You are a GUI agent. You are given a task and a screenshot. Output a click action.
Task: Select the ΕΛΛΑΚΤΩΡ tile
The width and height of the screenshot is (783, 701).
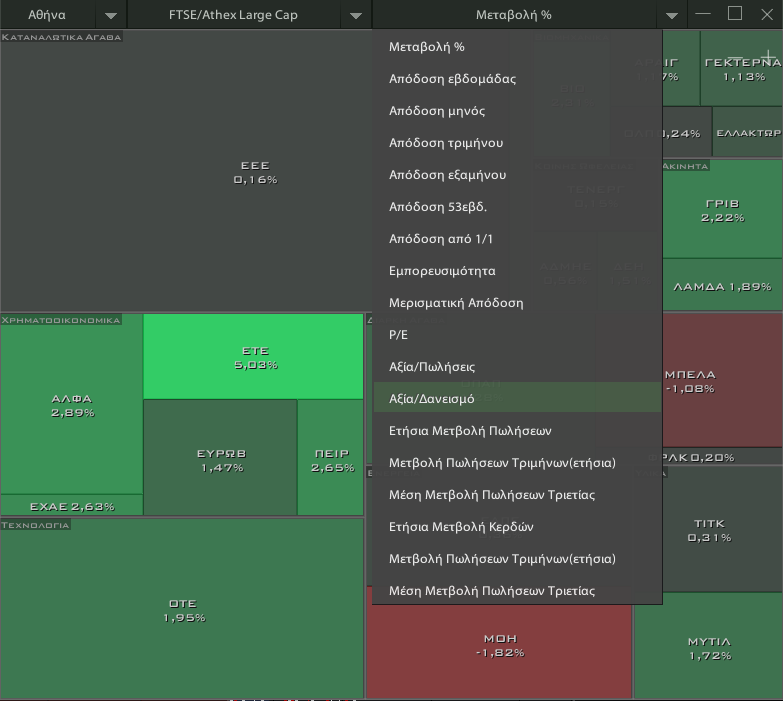click(x=748, y=132)
